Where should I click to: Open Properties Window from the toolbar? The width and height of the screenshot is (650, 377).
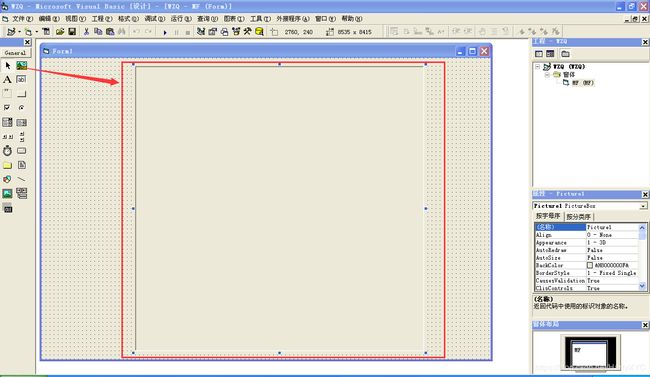pos(213,32)
